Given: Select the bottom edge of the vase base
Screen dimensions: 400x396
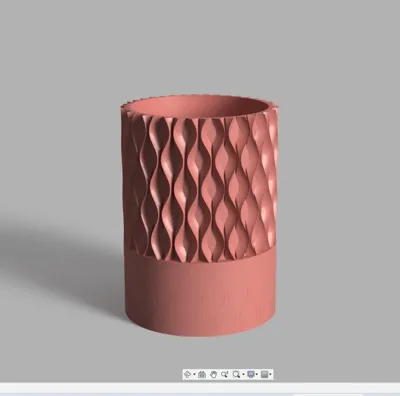Looking at the screenshot, I should tap(200, 334).
